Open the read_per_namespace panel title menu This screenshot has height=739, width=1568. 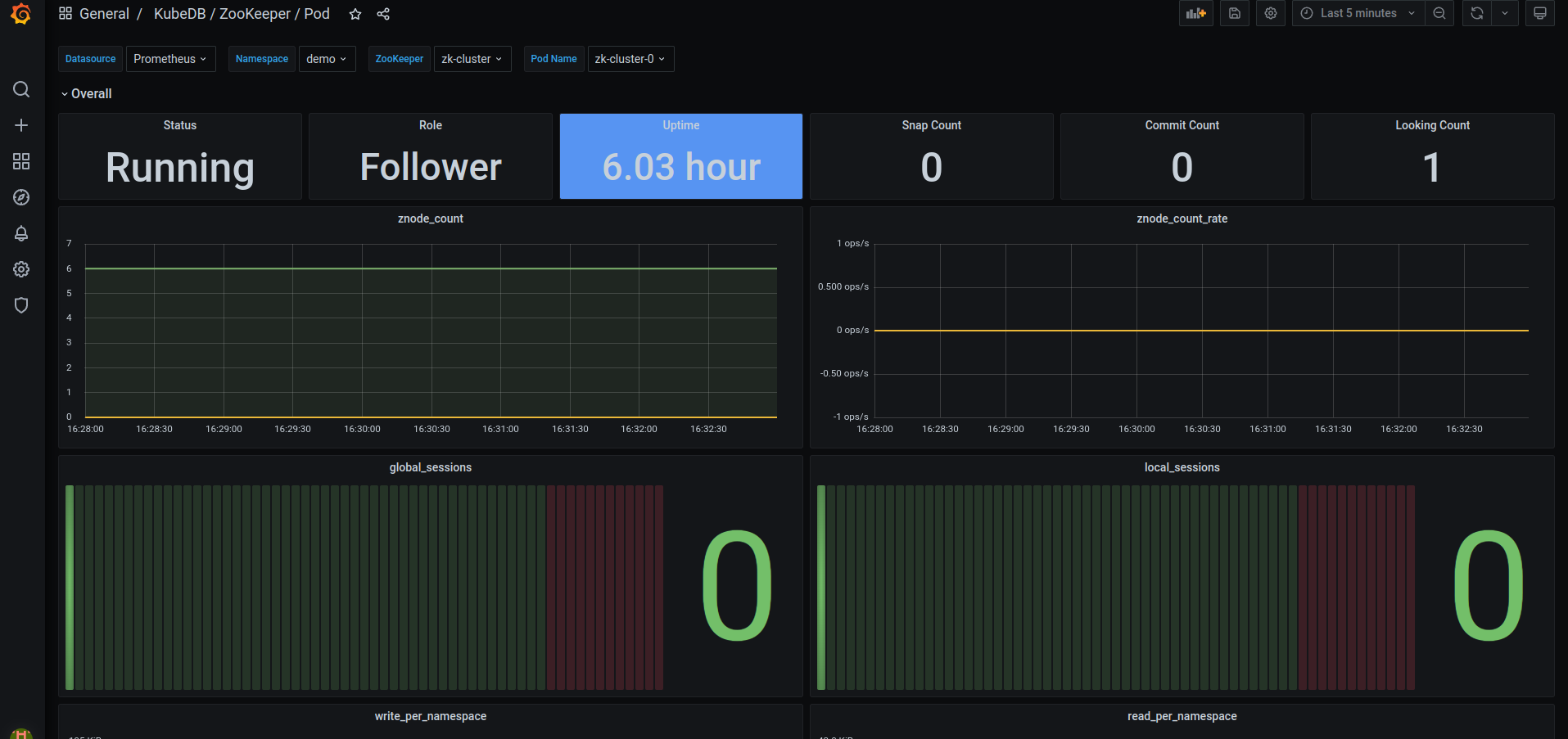(1182, 716)
